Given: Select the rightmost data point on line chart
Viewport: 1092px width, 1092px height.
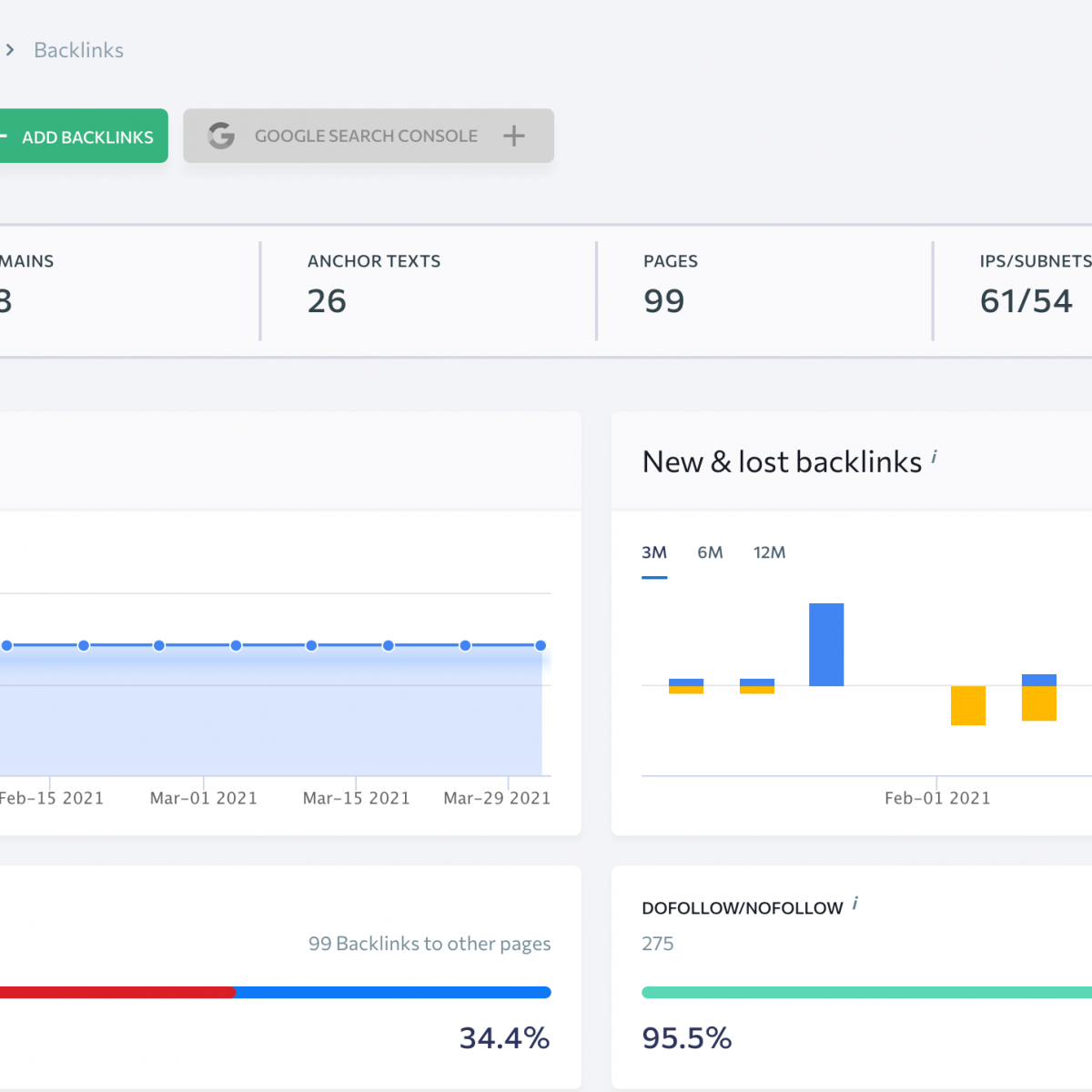Looking at the screenshot, I should (x=541, y=645).
